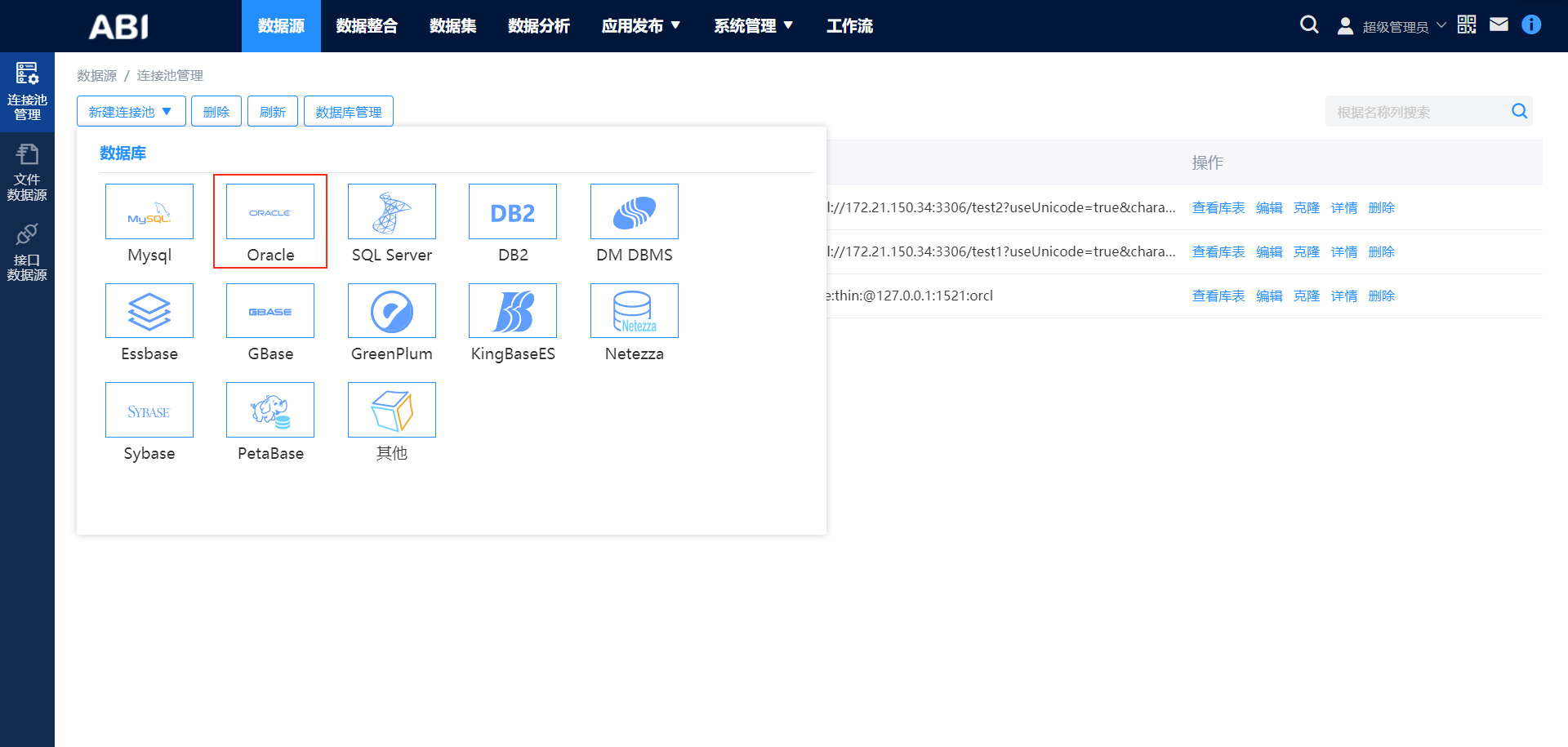
Task: Click 查看库表 for the test1 connection
Action: (x=1218, y=251)
